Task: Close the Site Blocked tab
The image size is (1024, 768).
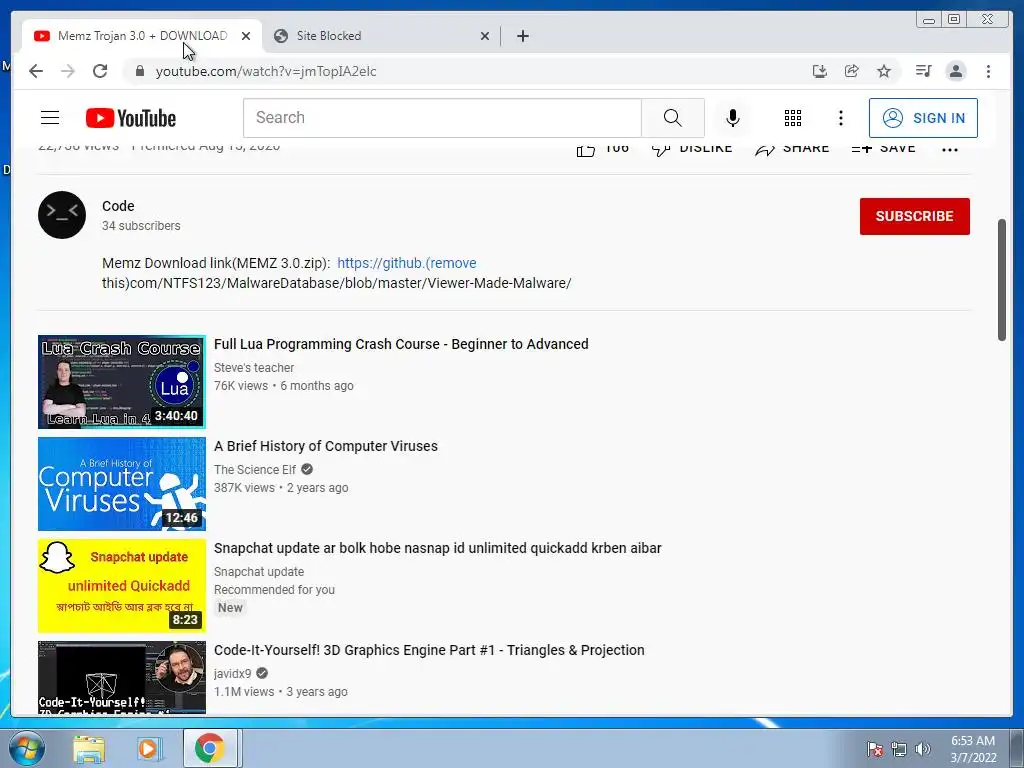Action: point(485,36)
